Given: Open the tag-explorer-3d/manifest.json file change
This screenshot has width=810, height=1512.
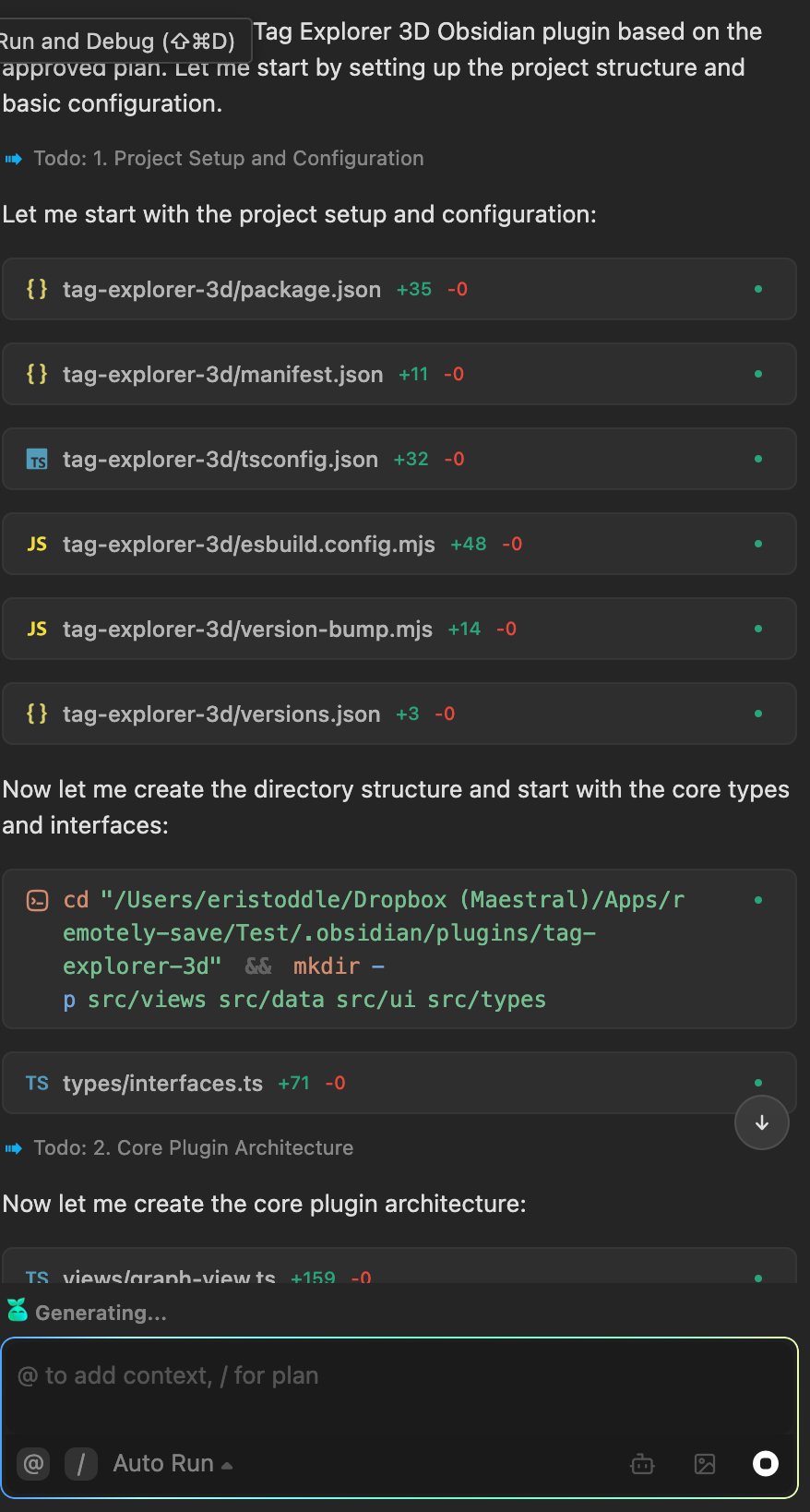Looking at the screenshot, I should [222, 375].
